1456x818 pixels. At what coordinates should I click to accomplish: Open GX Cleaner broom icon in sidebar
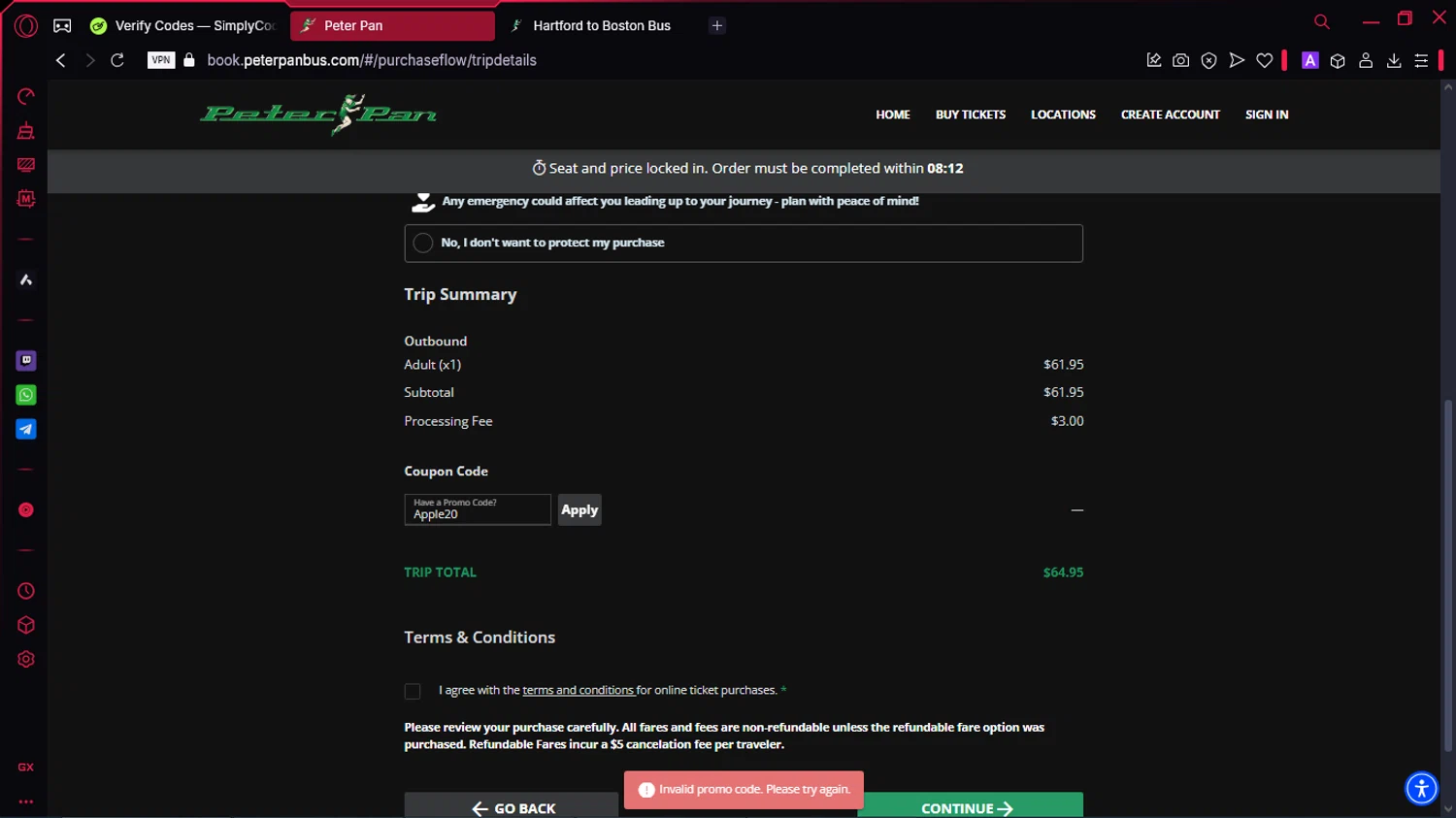coord(26,130)
